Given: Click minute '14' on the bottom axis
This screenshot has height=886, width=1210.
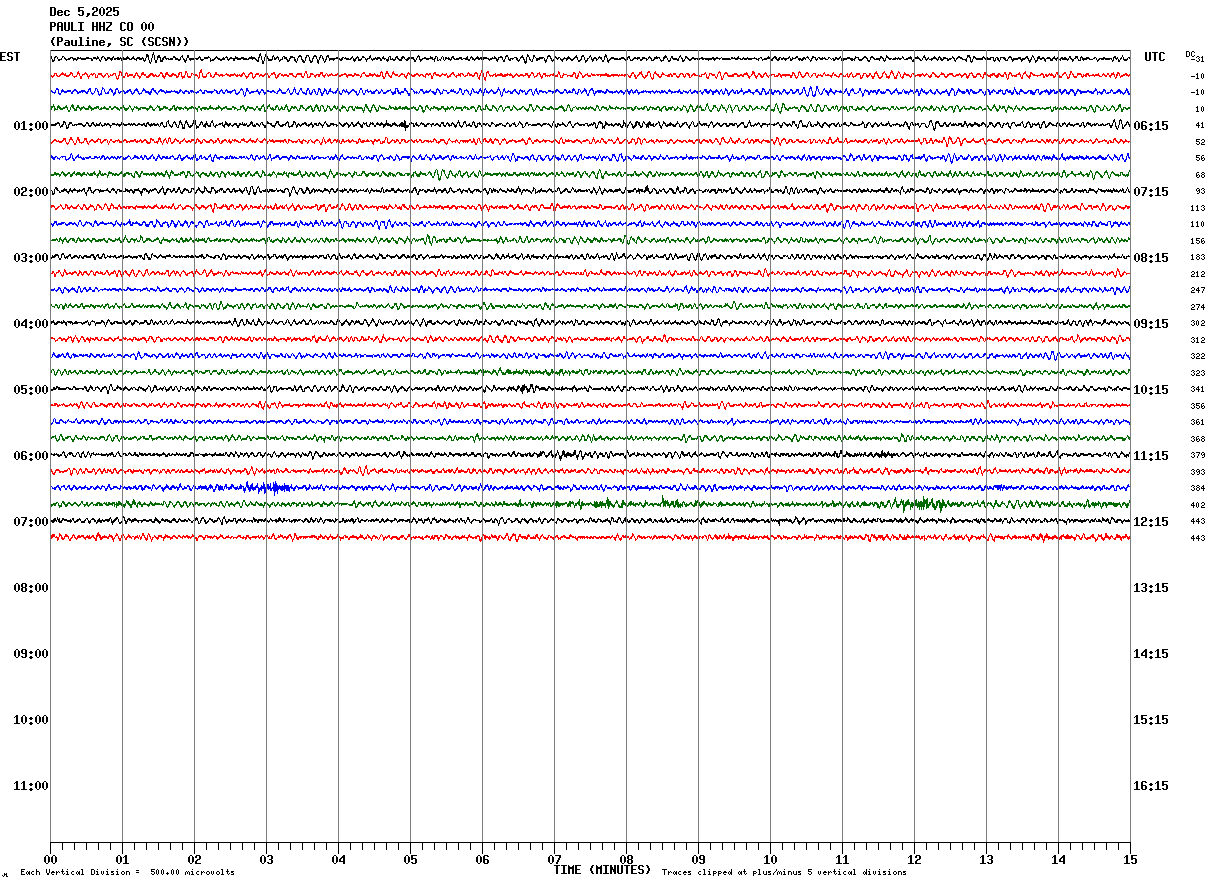Looking at the screenshot, I should tap(1058, 860).
